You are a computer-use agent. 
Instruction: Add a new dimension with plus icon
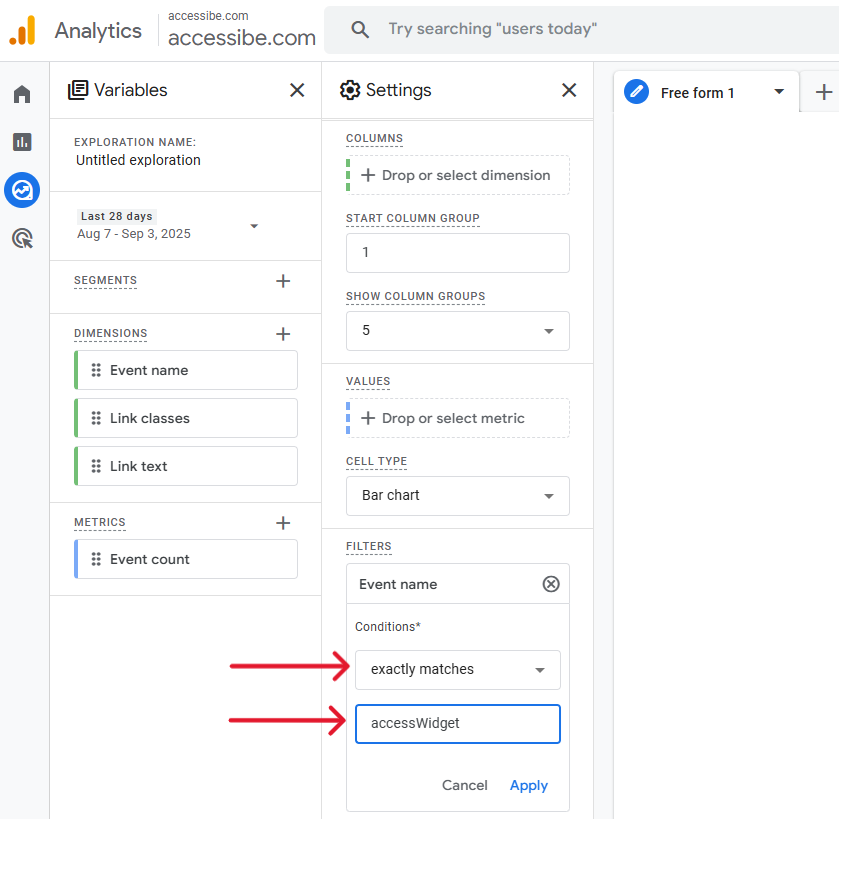pos(283,334)
